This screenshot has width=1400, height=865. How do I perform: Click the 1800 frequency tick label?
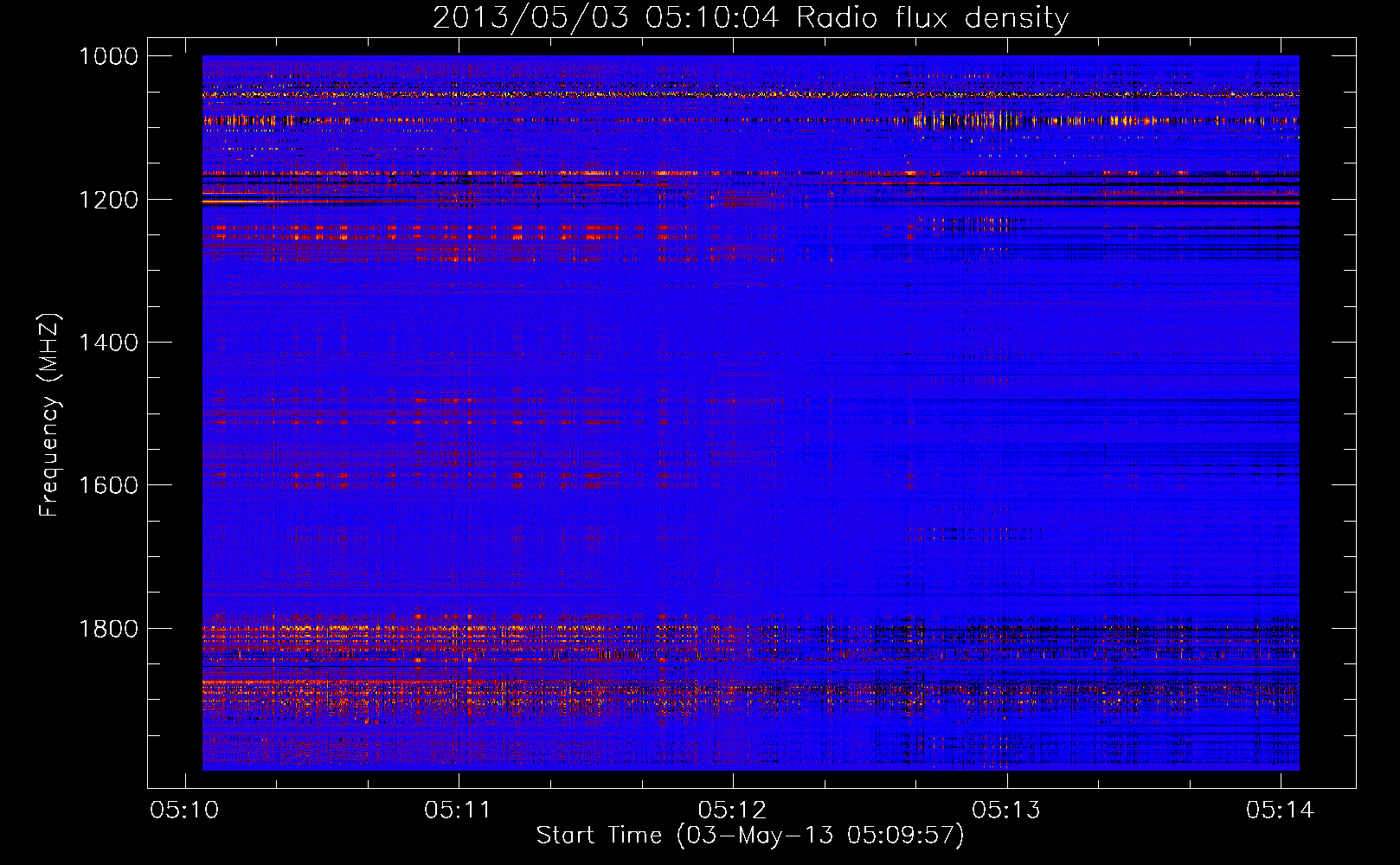[x=108, y=629]
